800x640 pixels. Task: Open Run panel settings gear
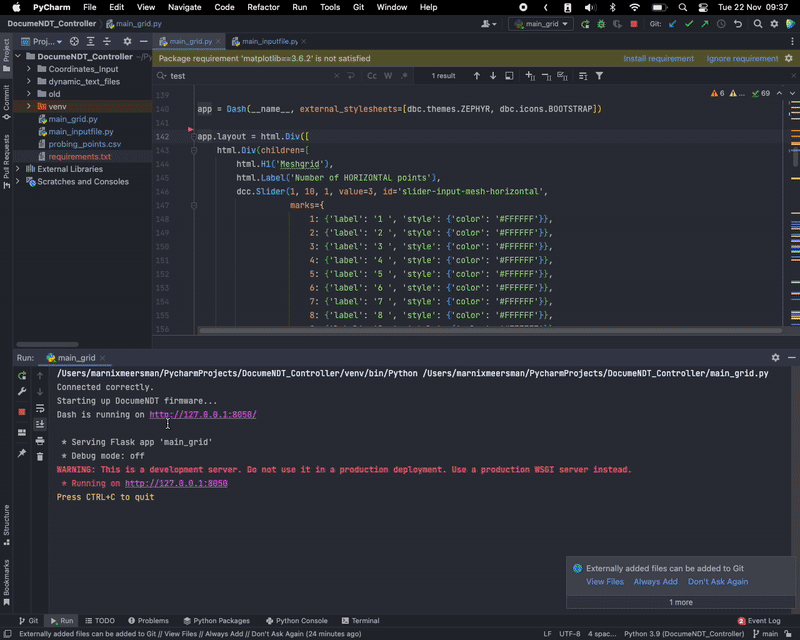point(776,358)
